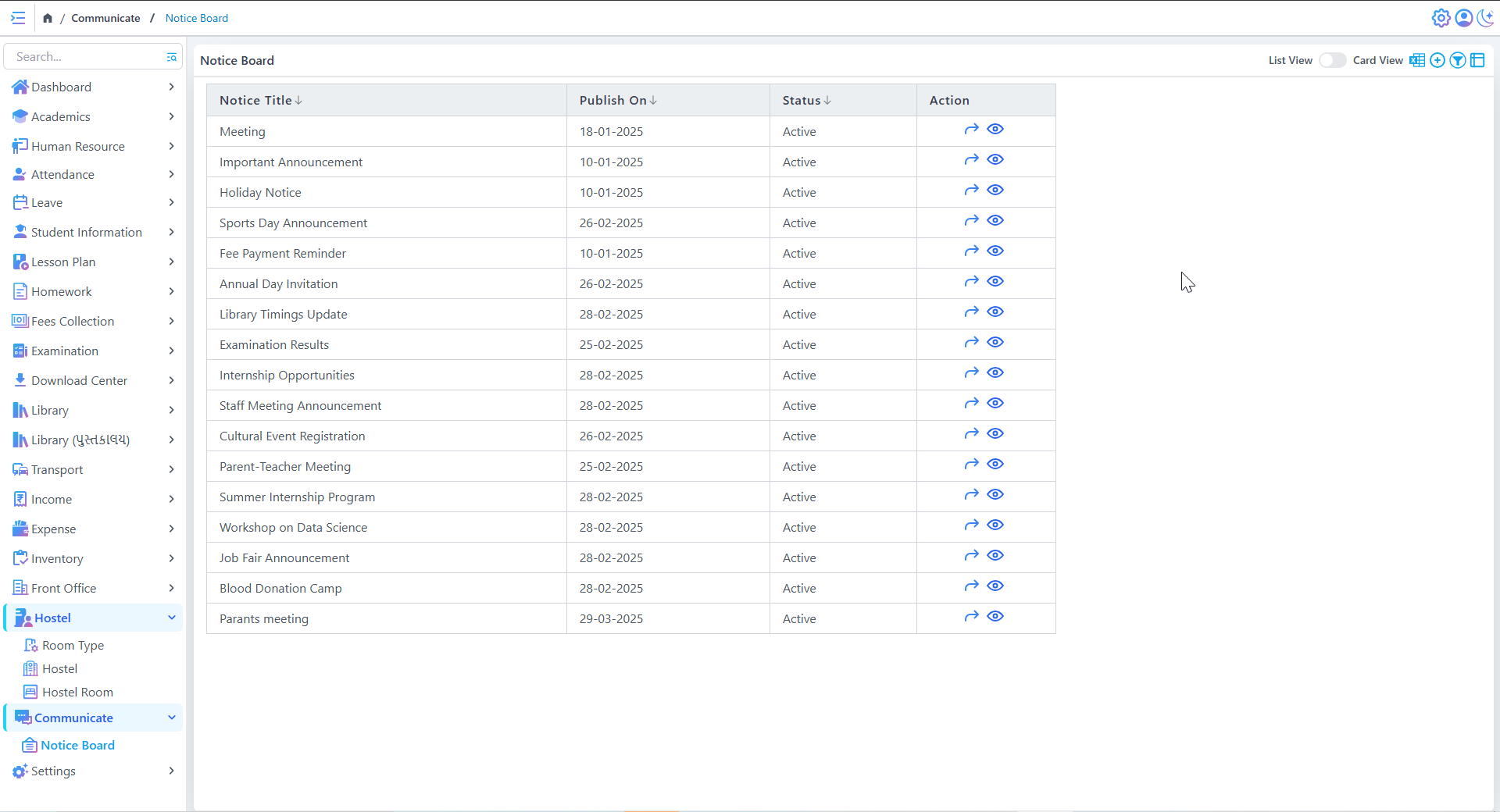Share the Holiday Notice via arrow icon
1500x812 pixels.
tap(971, 191)
